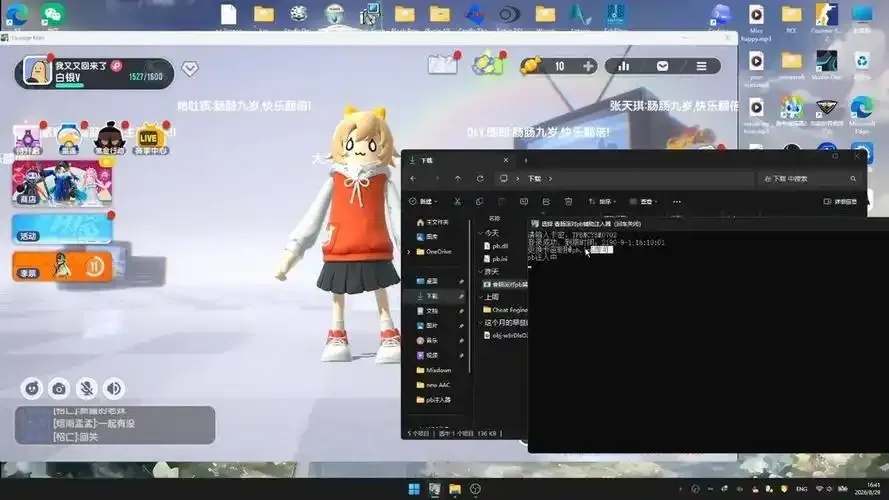Refresh the File Explorer view

click(480, 179)
